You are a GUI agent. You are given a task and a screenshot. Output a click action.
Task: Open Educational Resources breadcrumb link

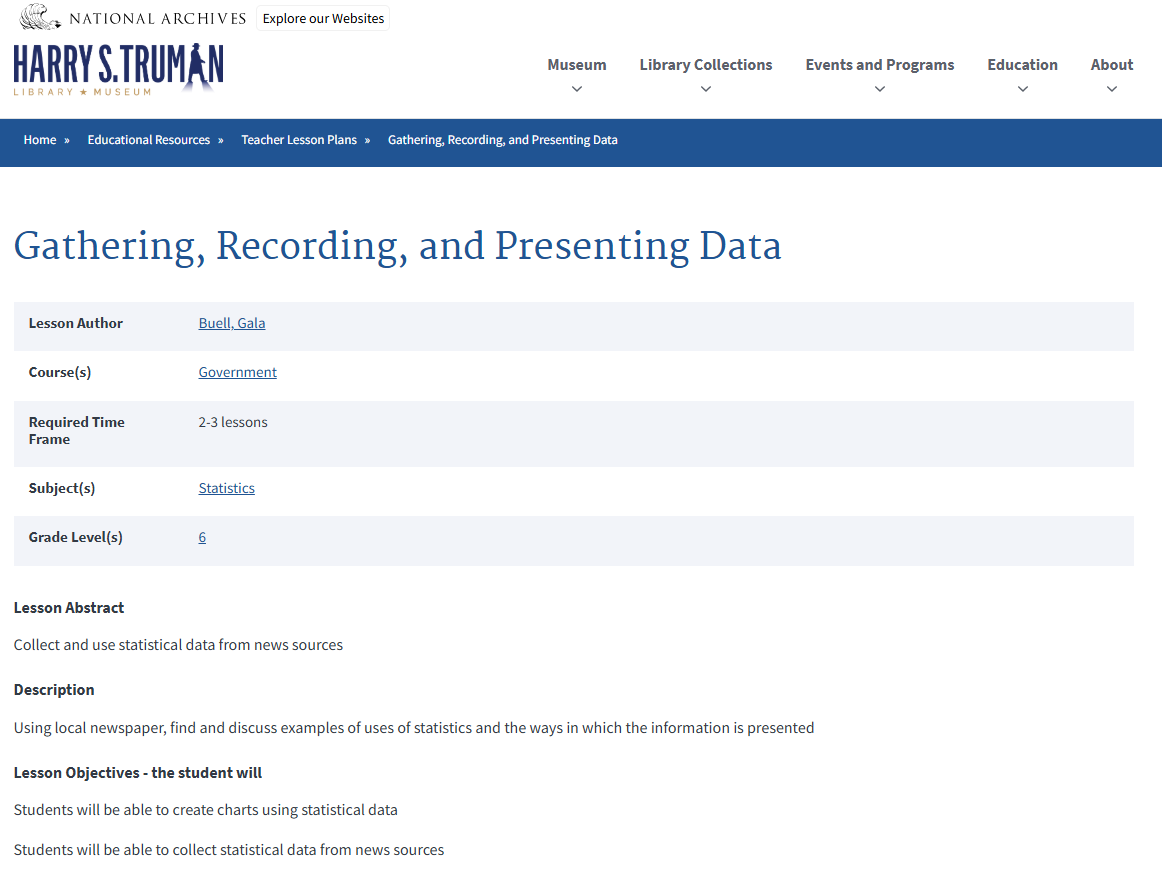pos(147,139)
